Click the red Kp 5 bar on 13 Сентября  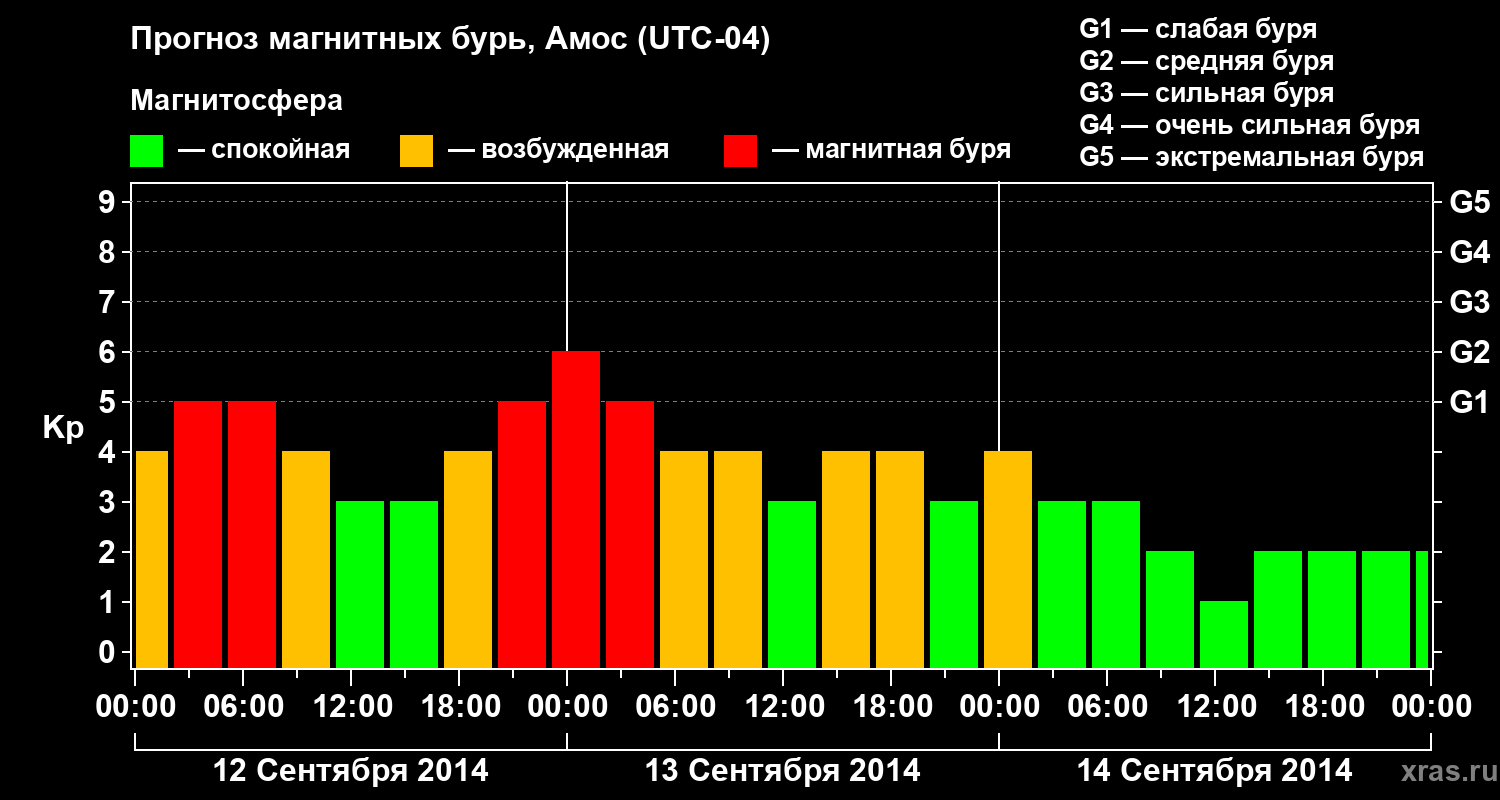tap(630, 535)
